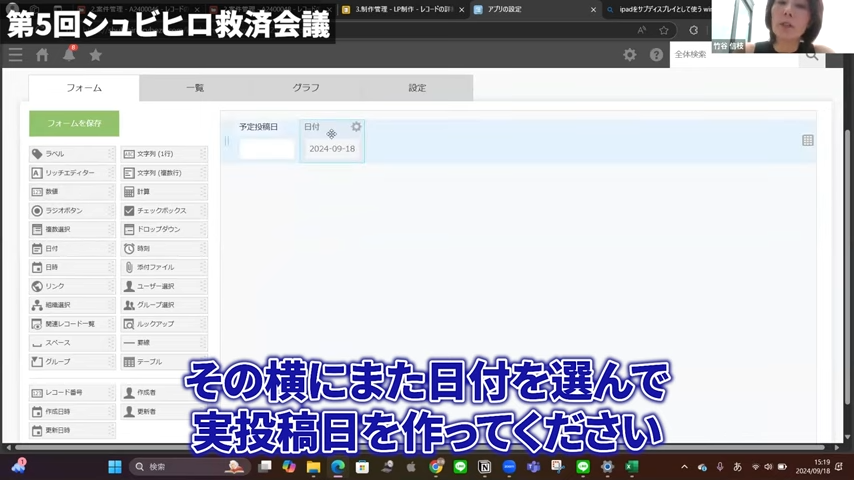Click the 全体検索 search box

pos(734,54)
